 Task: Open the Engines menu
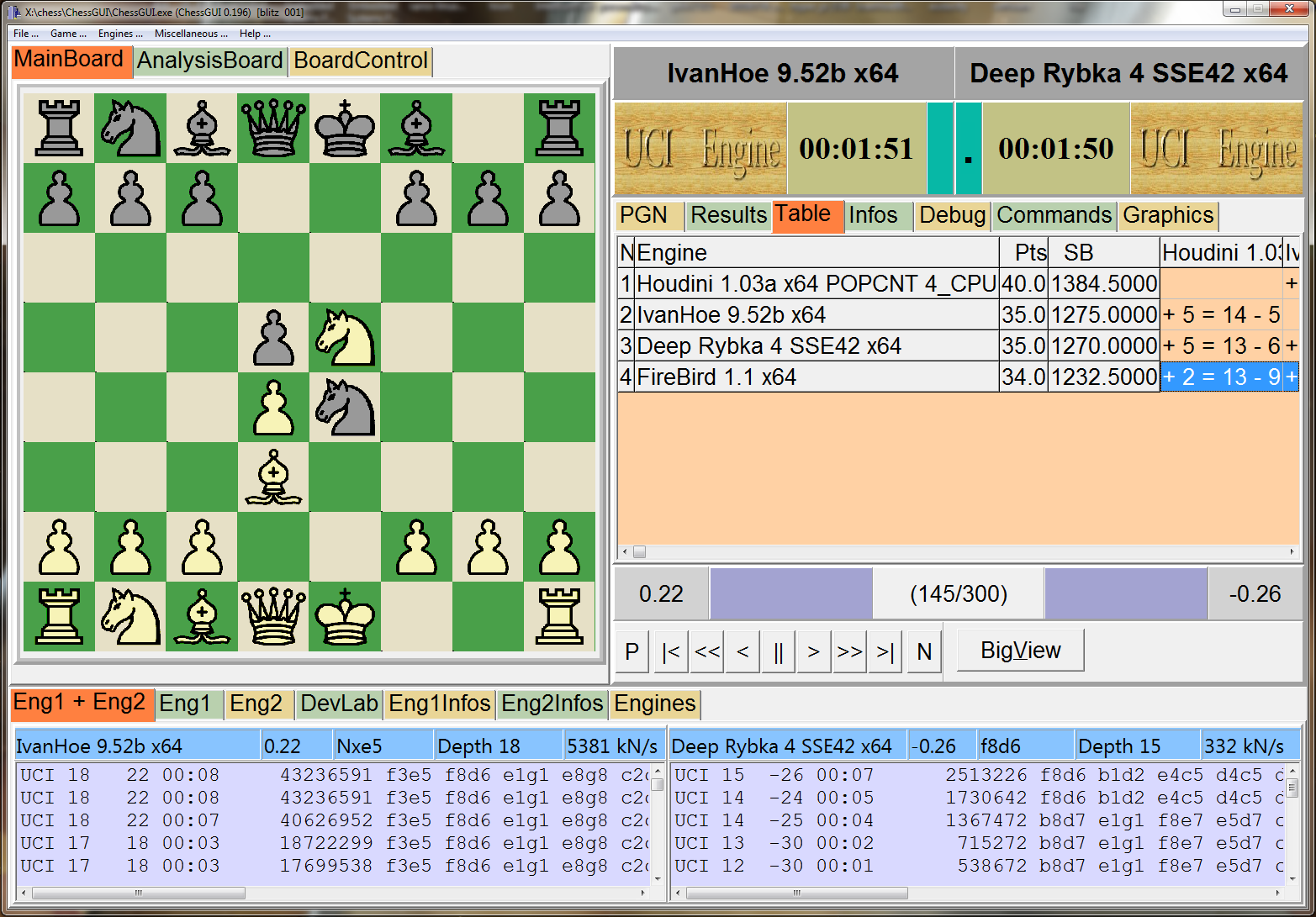(120, 34)
